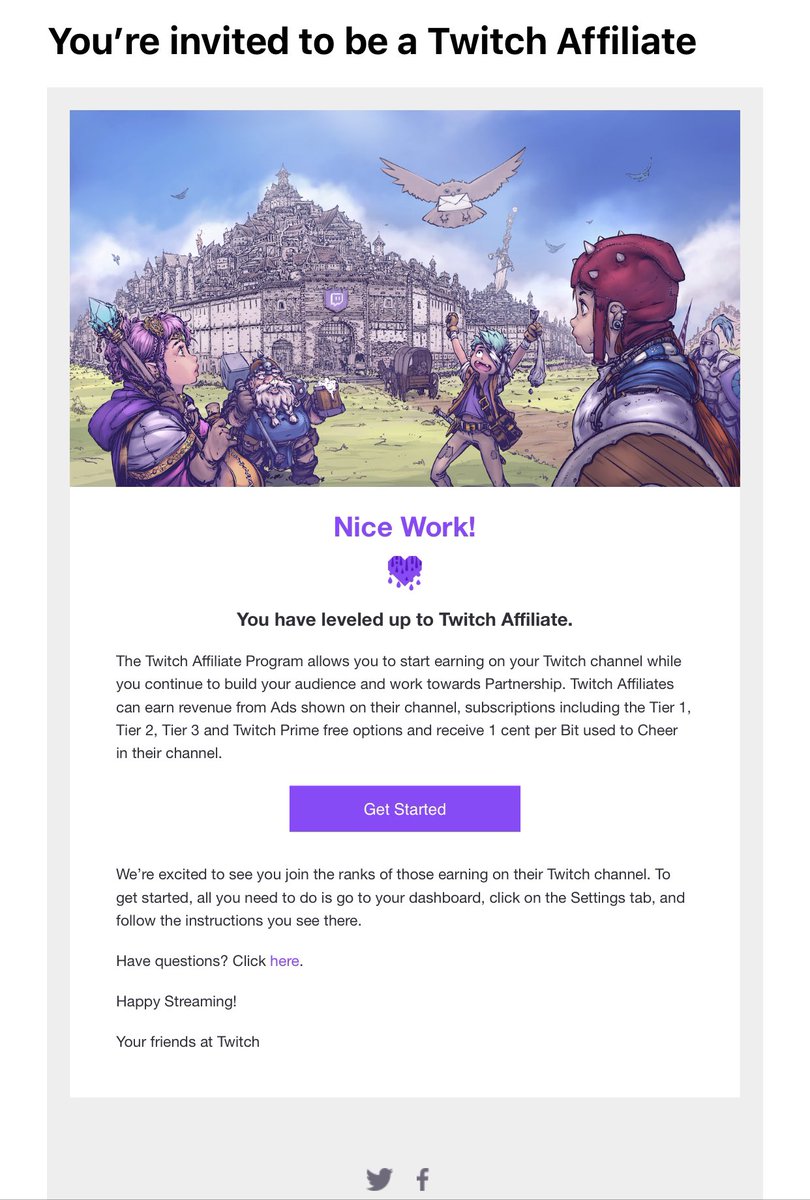The image size is (810, 1200).
Task: Click the Twitch Affiliate Program description paragraph
Action: click(404, 708)
